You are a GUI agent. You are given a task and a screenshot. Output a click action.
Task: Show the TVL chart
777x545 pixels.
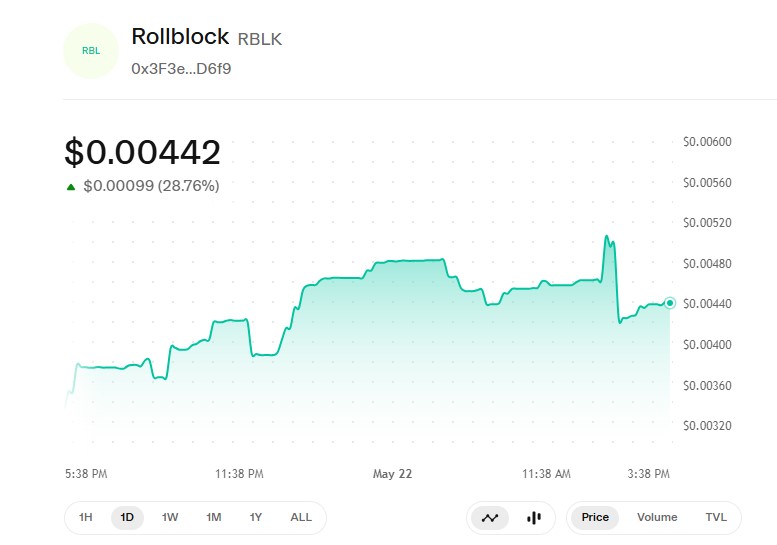716,517
